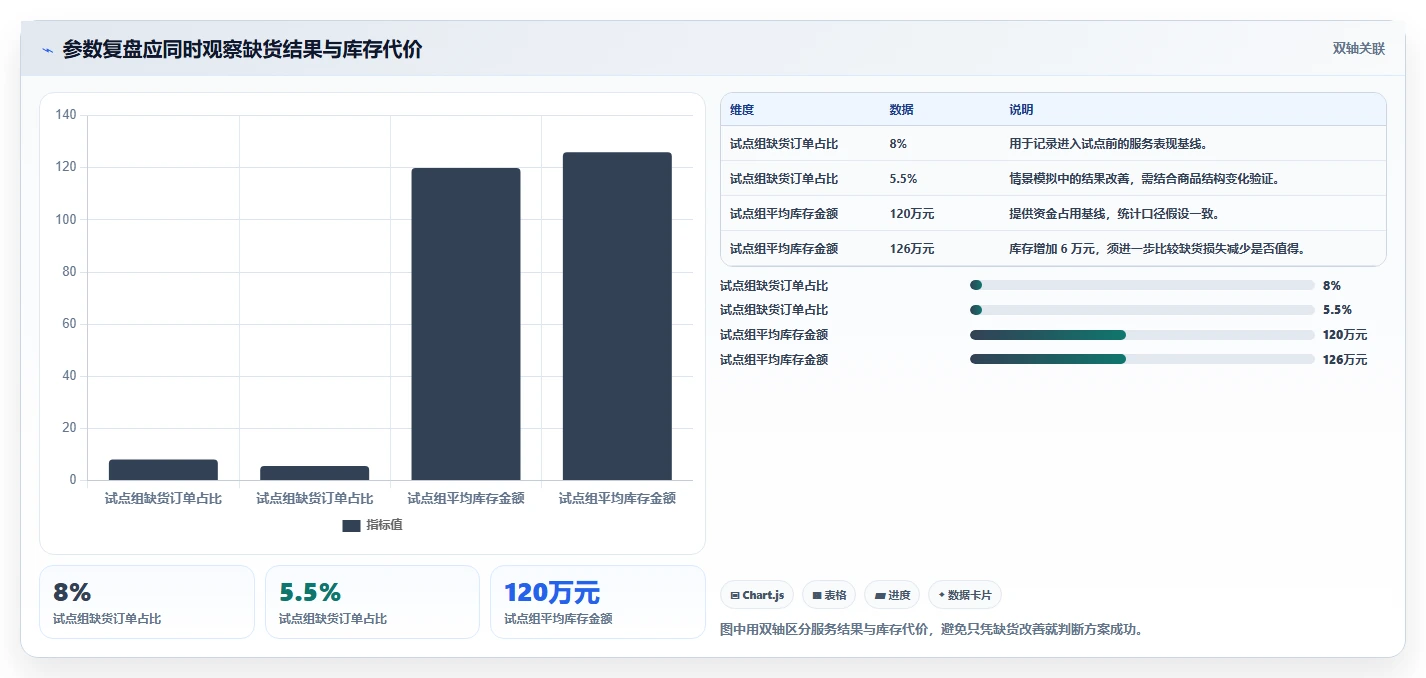This screenshot has height=678, width=1426.
Task: Open the 120万元 data card
Action: (598, 602)
